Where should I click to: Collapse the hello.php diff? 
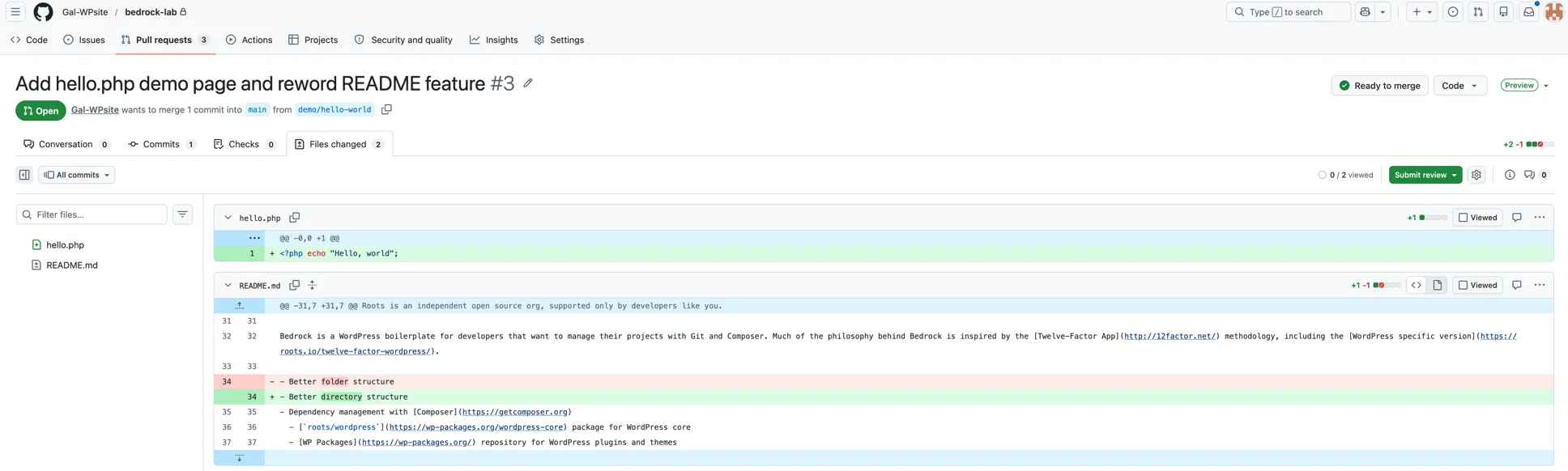pos(228,218)
